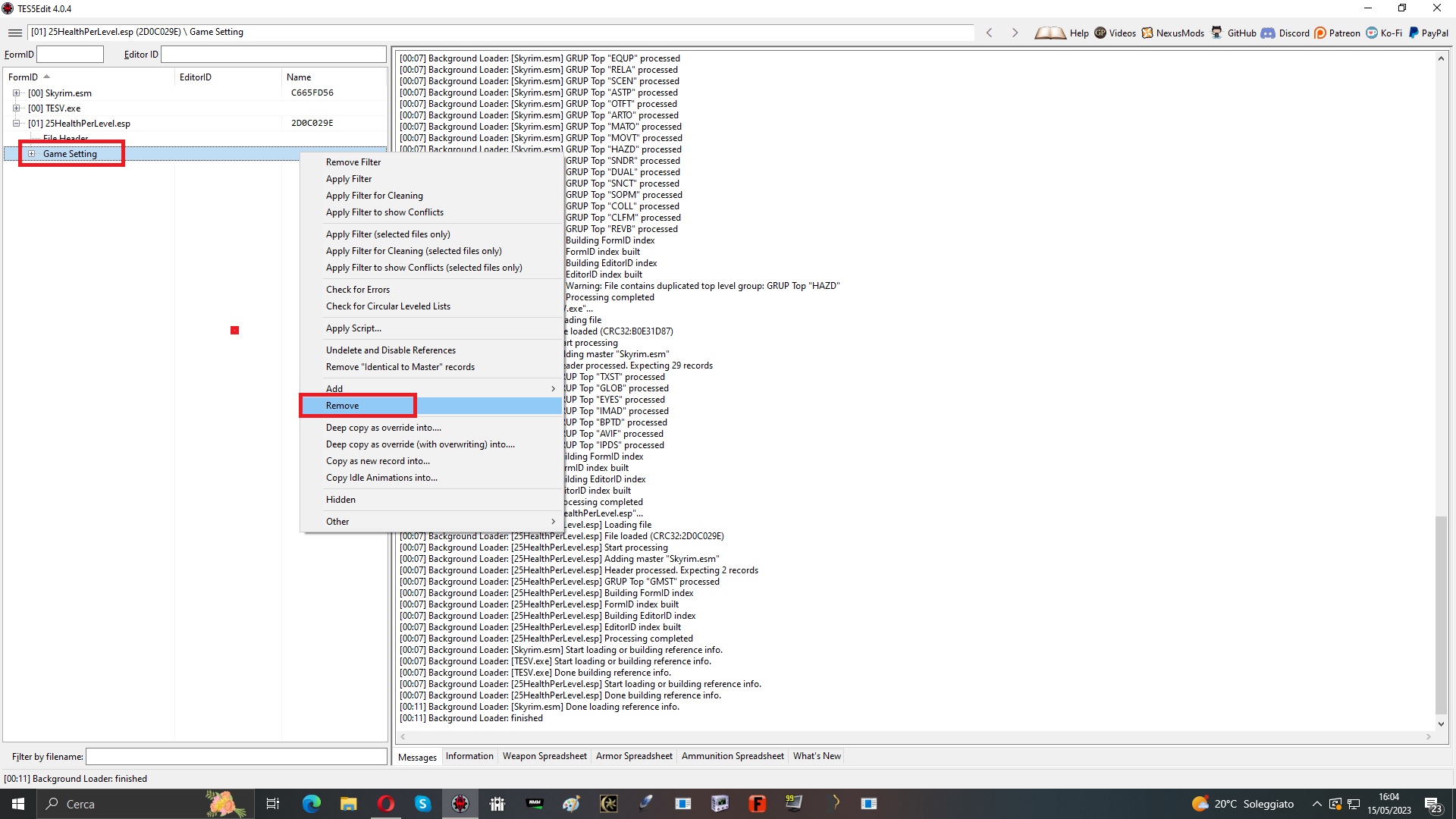This screenshot has width=1456, height=819.
Task: Open Skype from the taskbar
Action: [422, 804]
